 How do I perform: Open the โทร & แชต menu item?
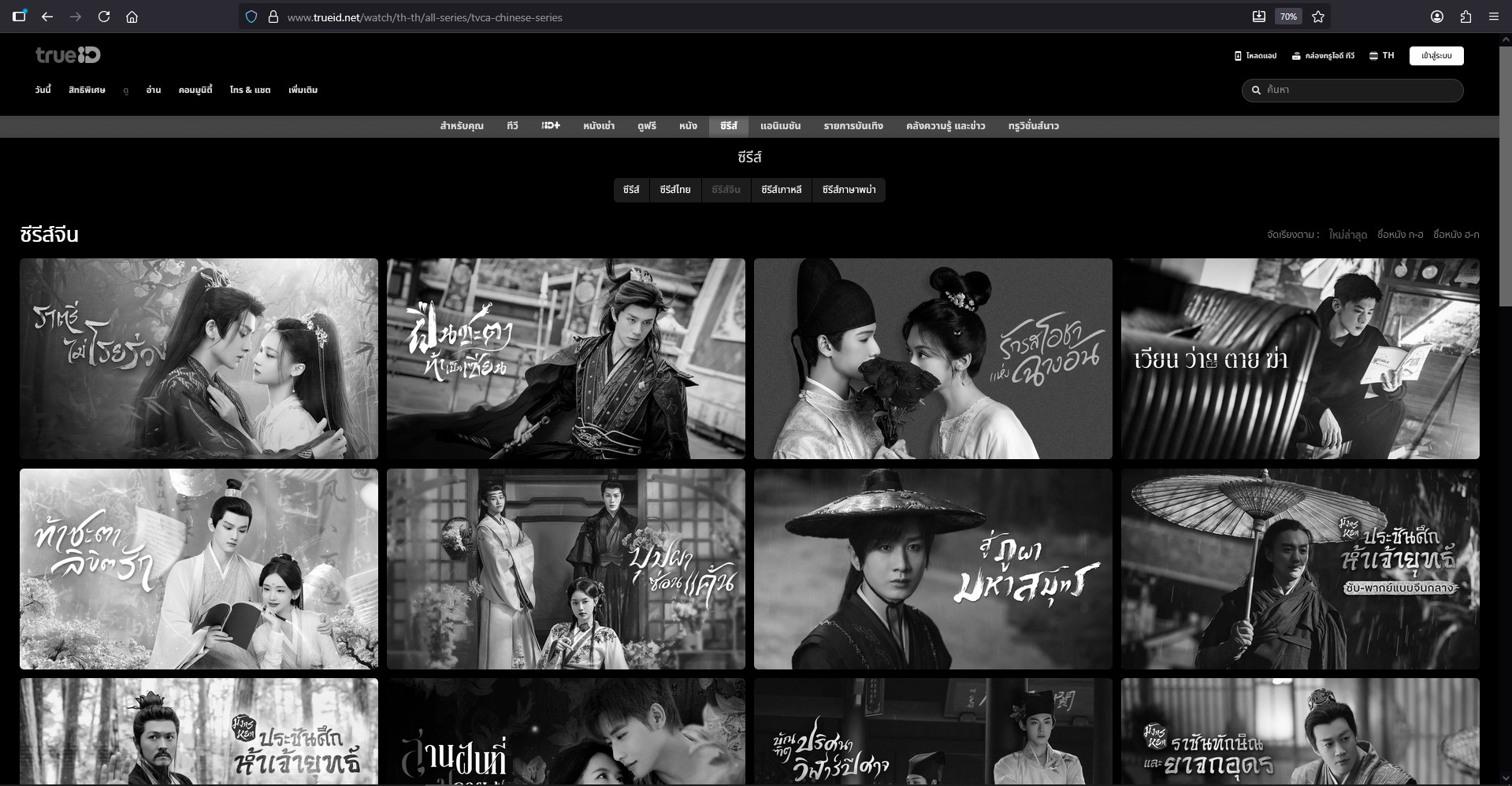pyautogui.click(x=250, y=90)
